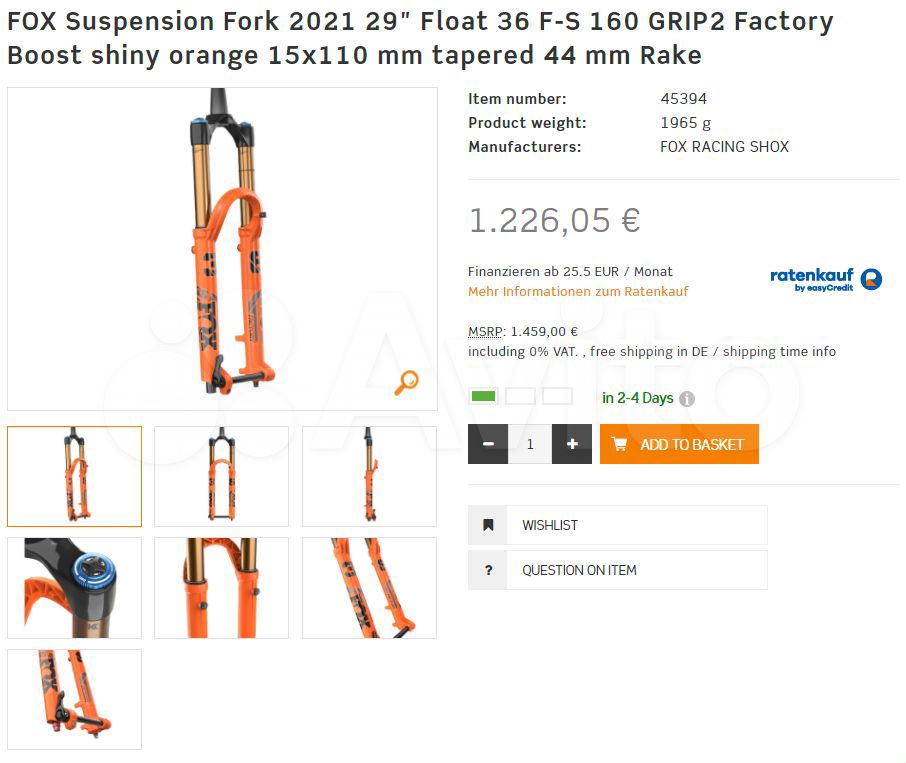
Task: Add item to the Wishlist
Action: coord(618,525)
